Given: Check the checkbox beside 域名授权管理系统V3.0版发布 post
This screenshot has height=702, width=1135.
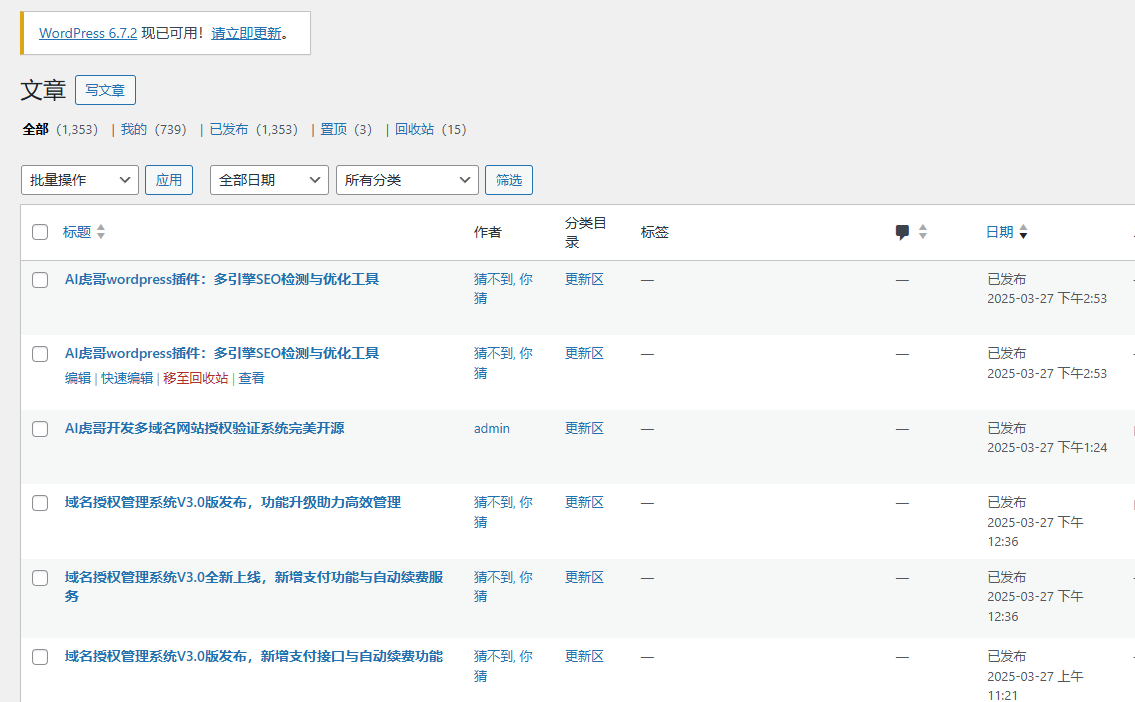Looking at the screenshot, I should (x=40, y=502).
